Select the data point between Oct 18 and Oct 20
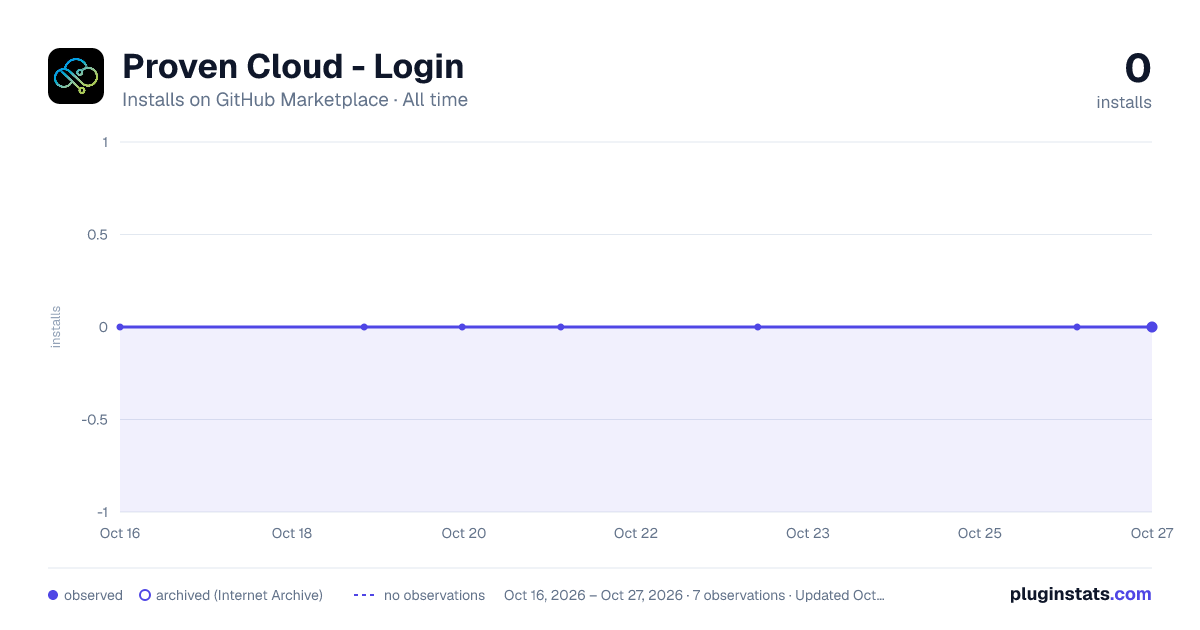 click(x=364, y=327)
